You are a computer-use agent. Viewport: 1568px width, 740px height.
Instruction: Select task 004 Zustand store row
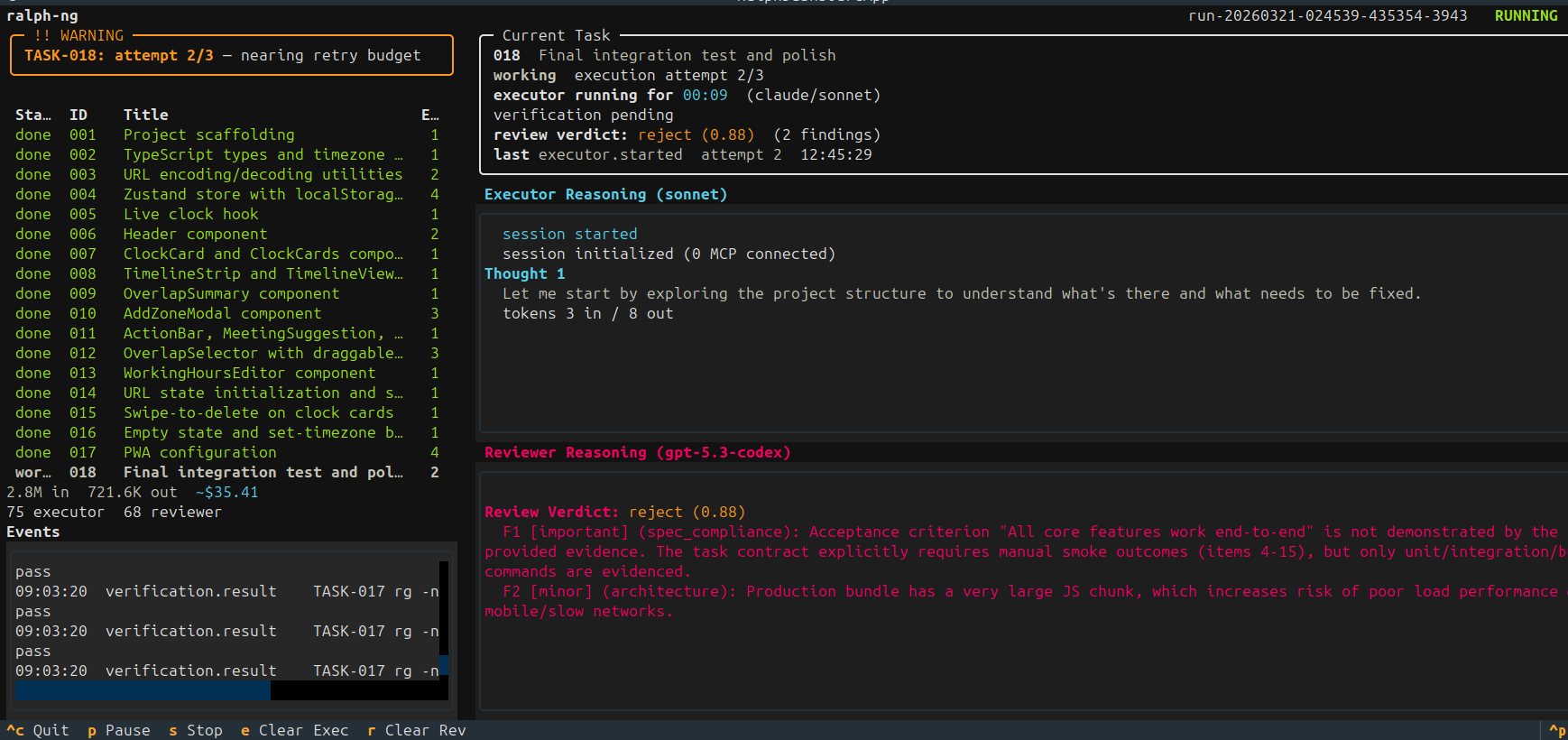tap(227, 194)
